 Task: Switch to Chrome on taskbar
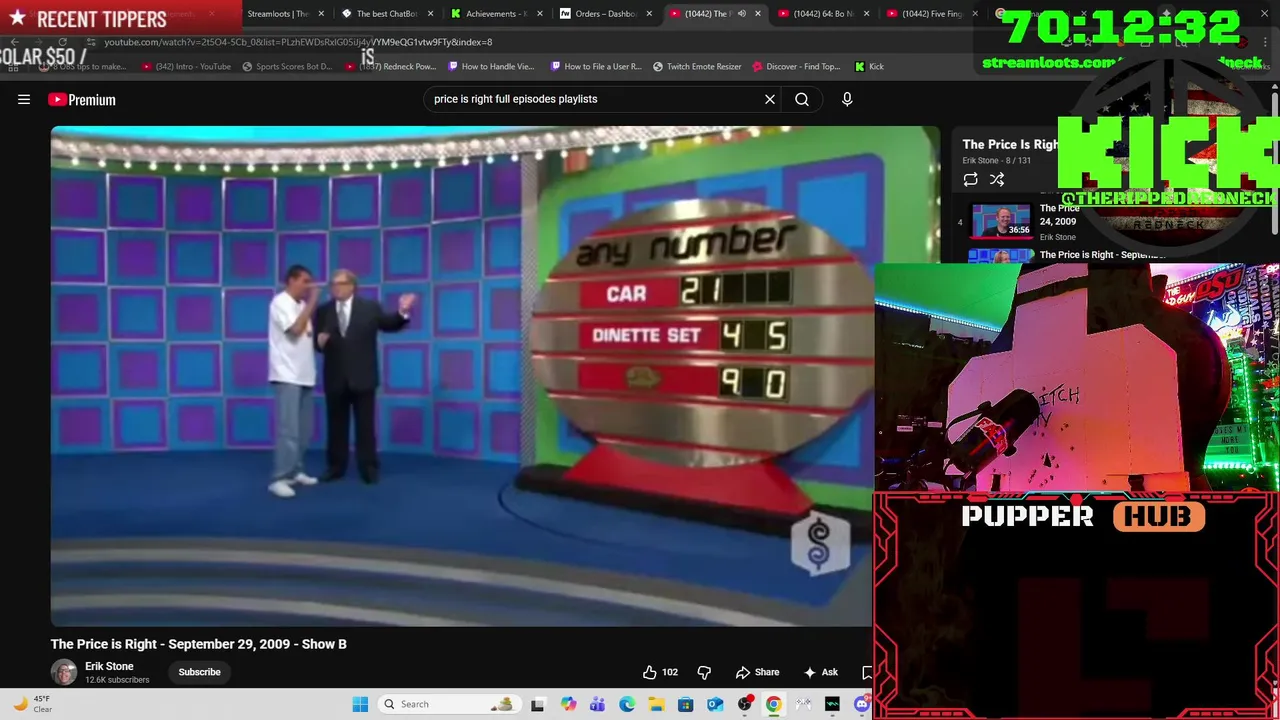773,704
